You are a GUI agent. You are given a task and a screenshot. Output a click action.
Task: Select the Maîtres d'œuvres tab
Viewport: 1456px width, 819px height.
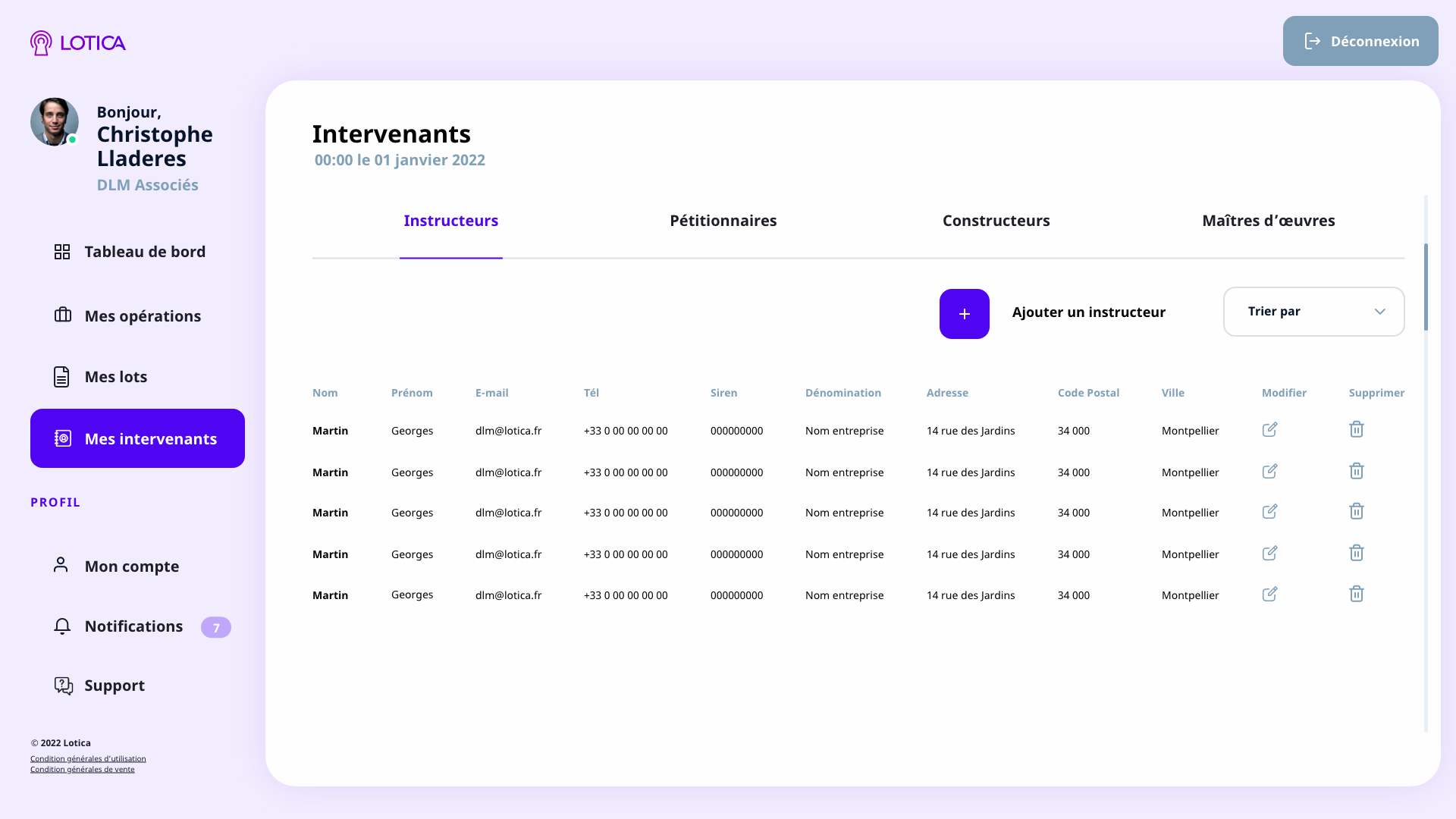pos(1268,221)
